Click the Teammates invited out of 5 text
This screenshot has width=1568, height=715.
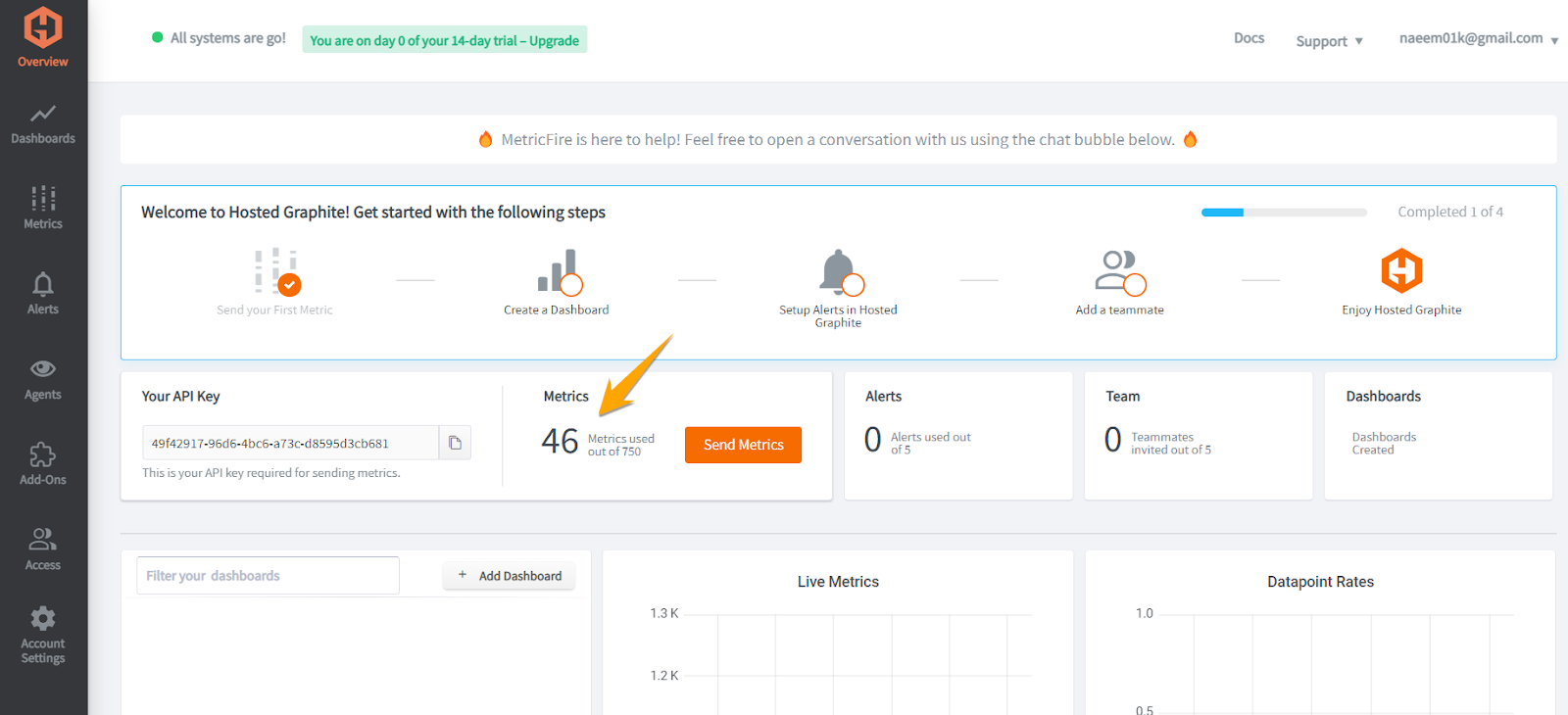(x=1171, y=444)
